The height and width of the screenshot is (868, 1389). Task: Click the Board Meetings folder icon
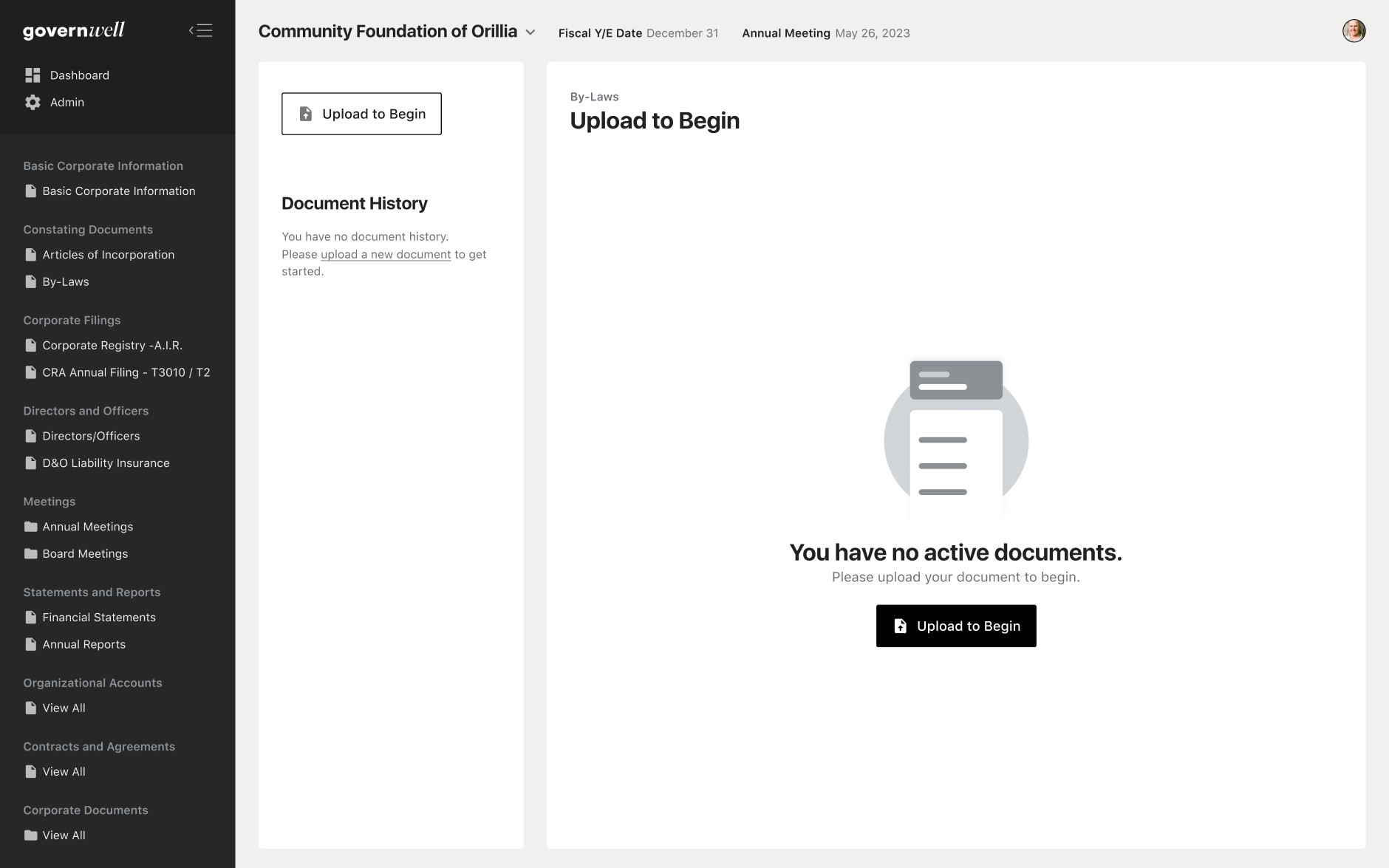click(30, 554)
